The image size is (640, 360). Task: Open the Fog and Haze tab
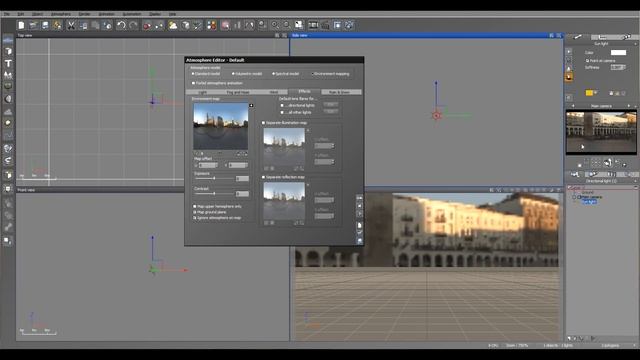point(238,92)
